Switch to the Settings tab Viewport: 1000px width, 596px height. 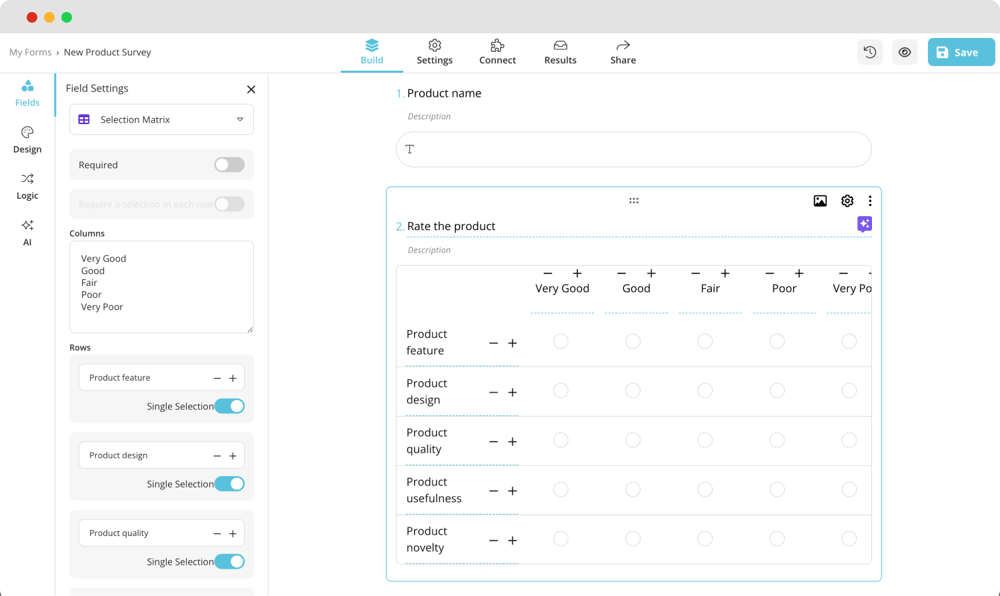pos(434,52)
